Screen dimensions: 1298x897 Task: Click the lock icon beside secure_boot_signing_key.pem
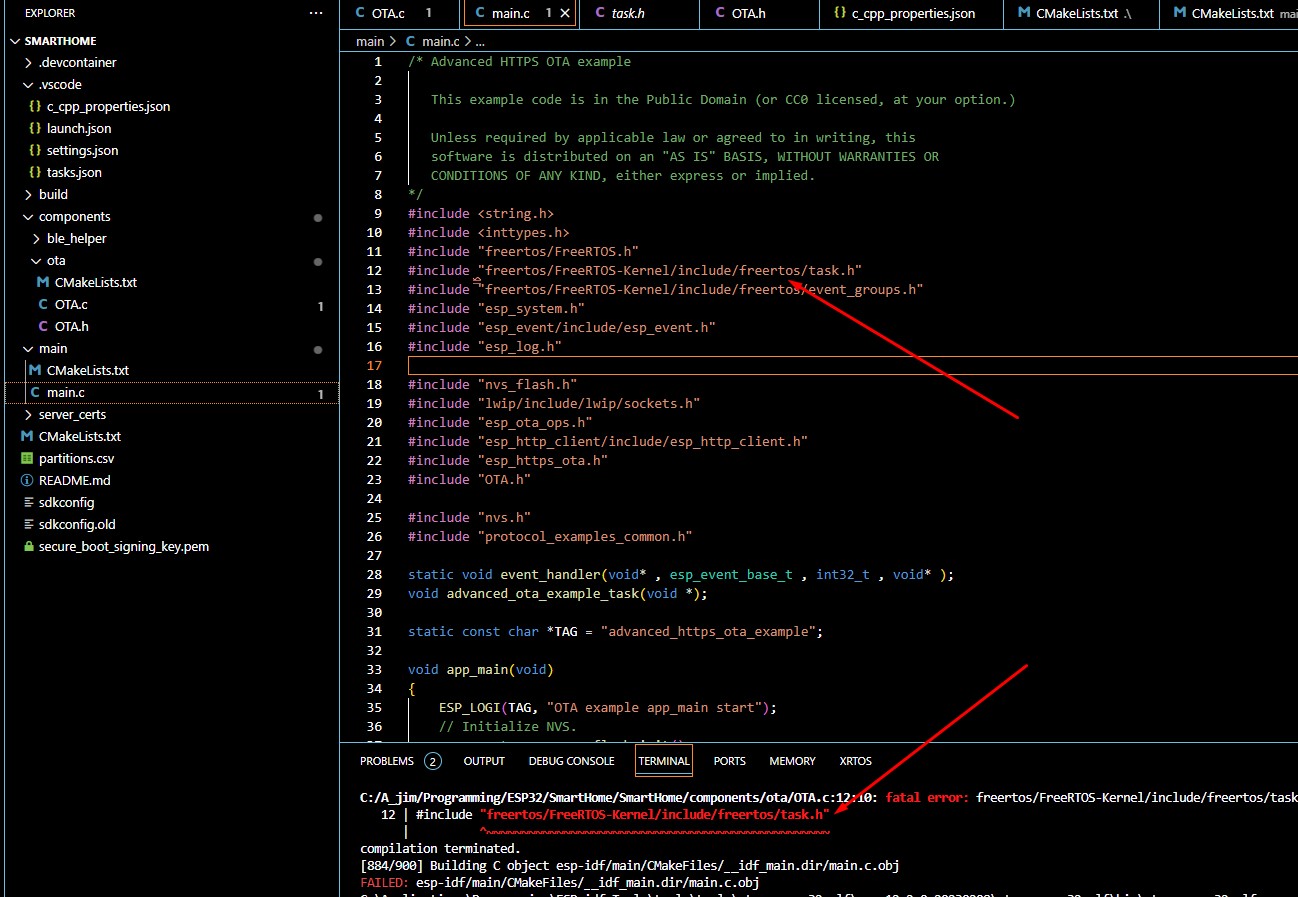(27, 546)
